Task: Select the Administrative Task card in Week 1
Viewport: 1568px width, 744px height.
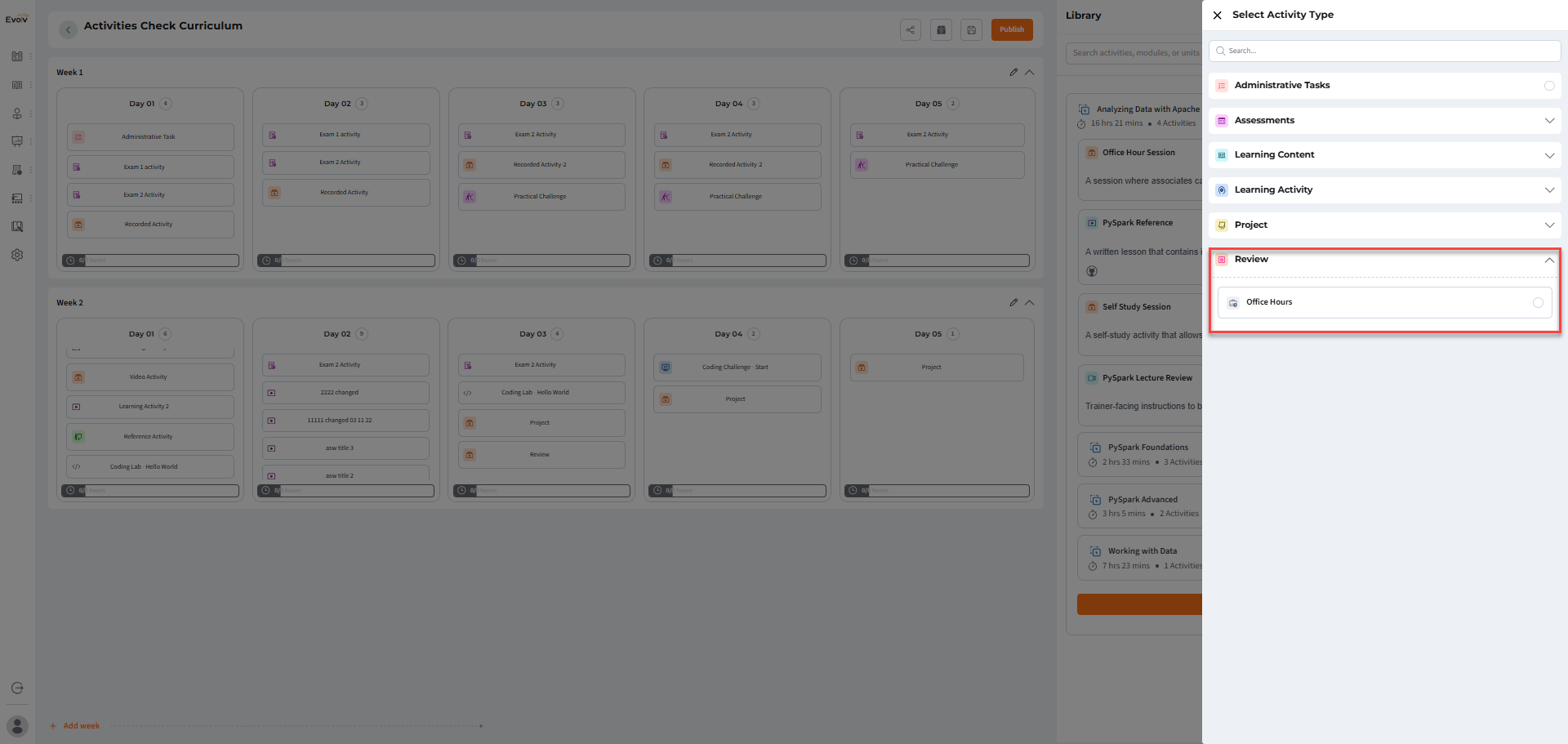Action: point(150,137)
